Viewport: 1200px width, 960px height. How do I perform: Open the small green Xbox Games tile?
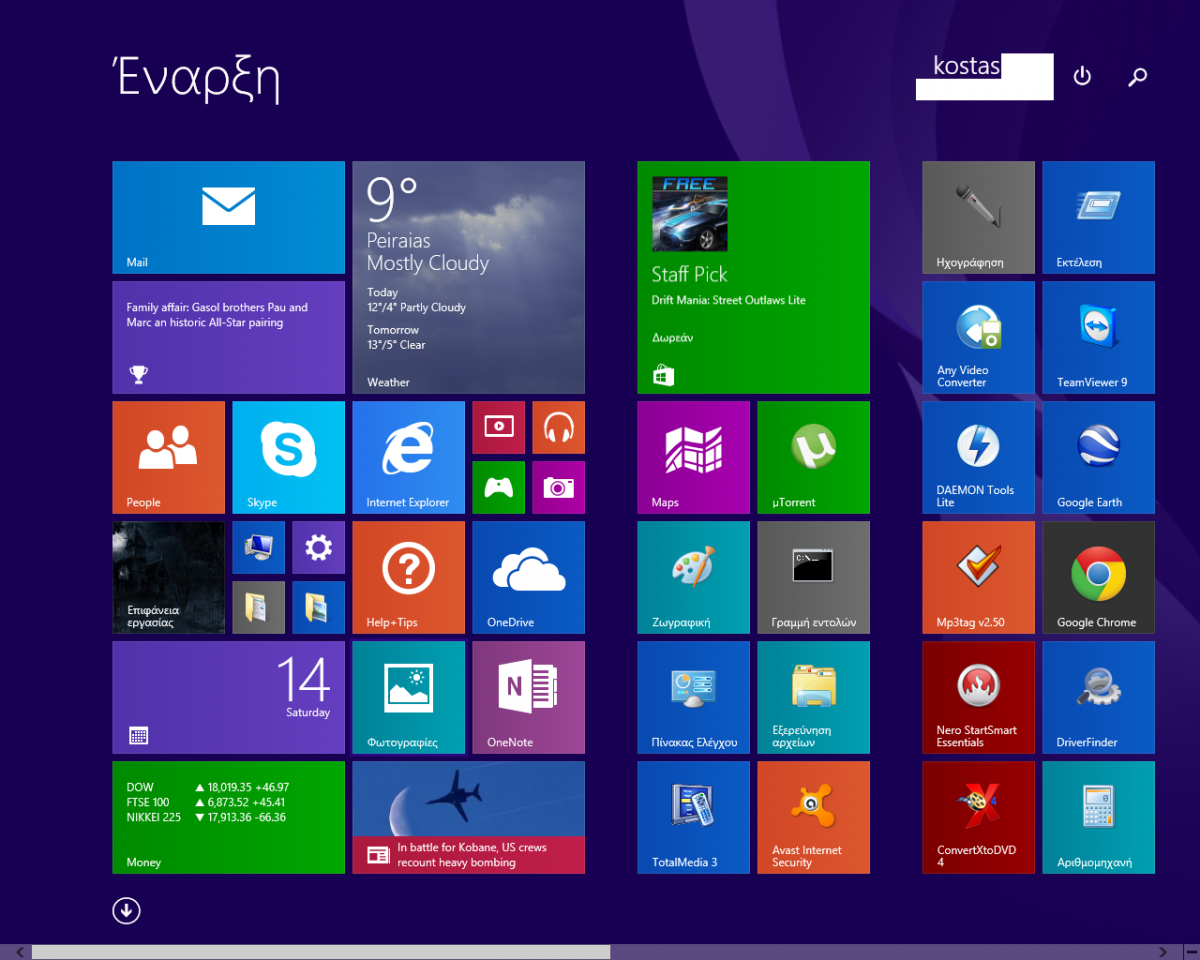click(x=498, y=487)
